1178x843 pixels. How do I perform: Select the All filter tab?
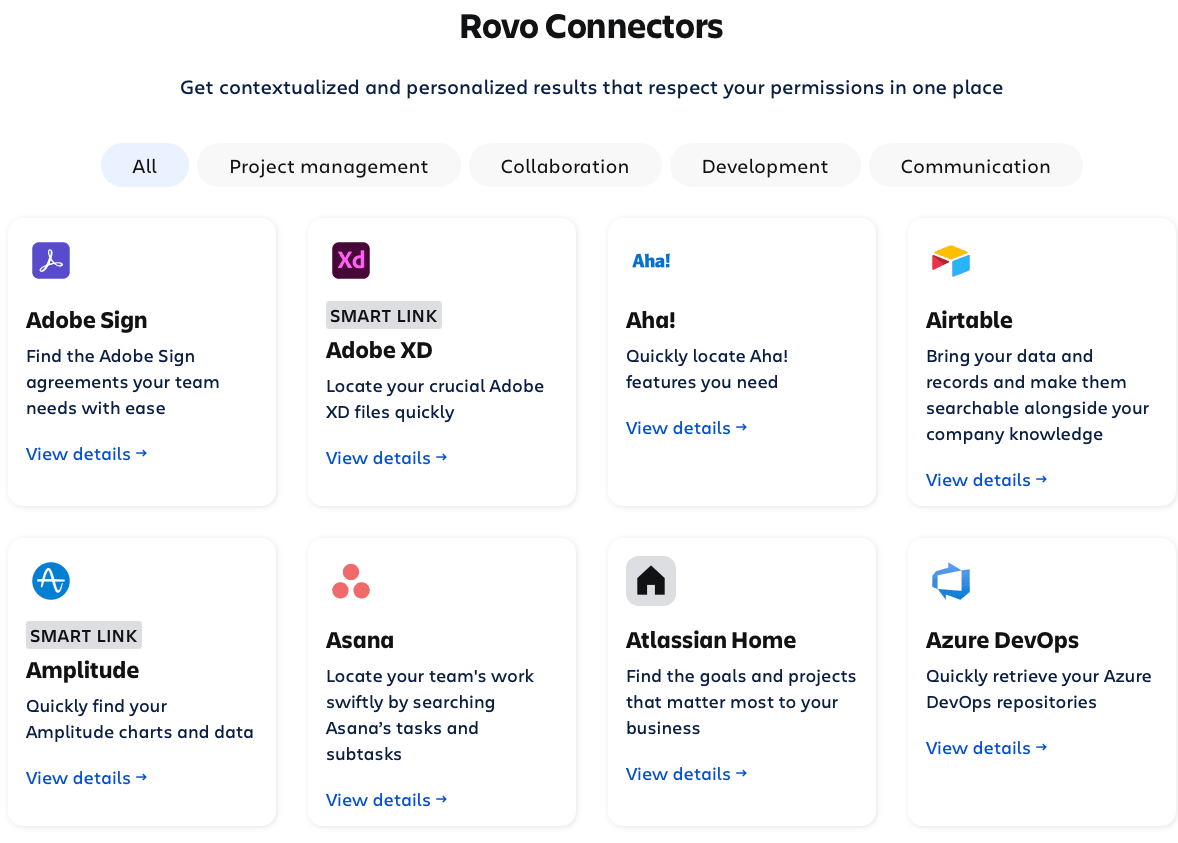145,165
